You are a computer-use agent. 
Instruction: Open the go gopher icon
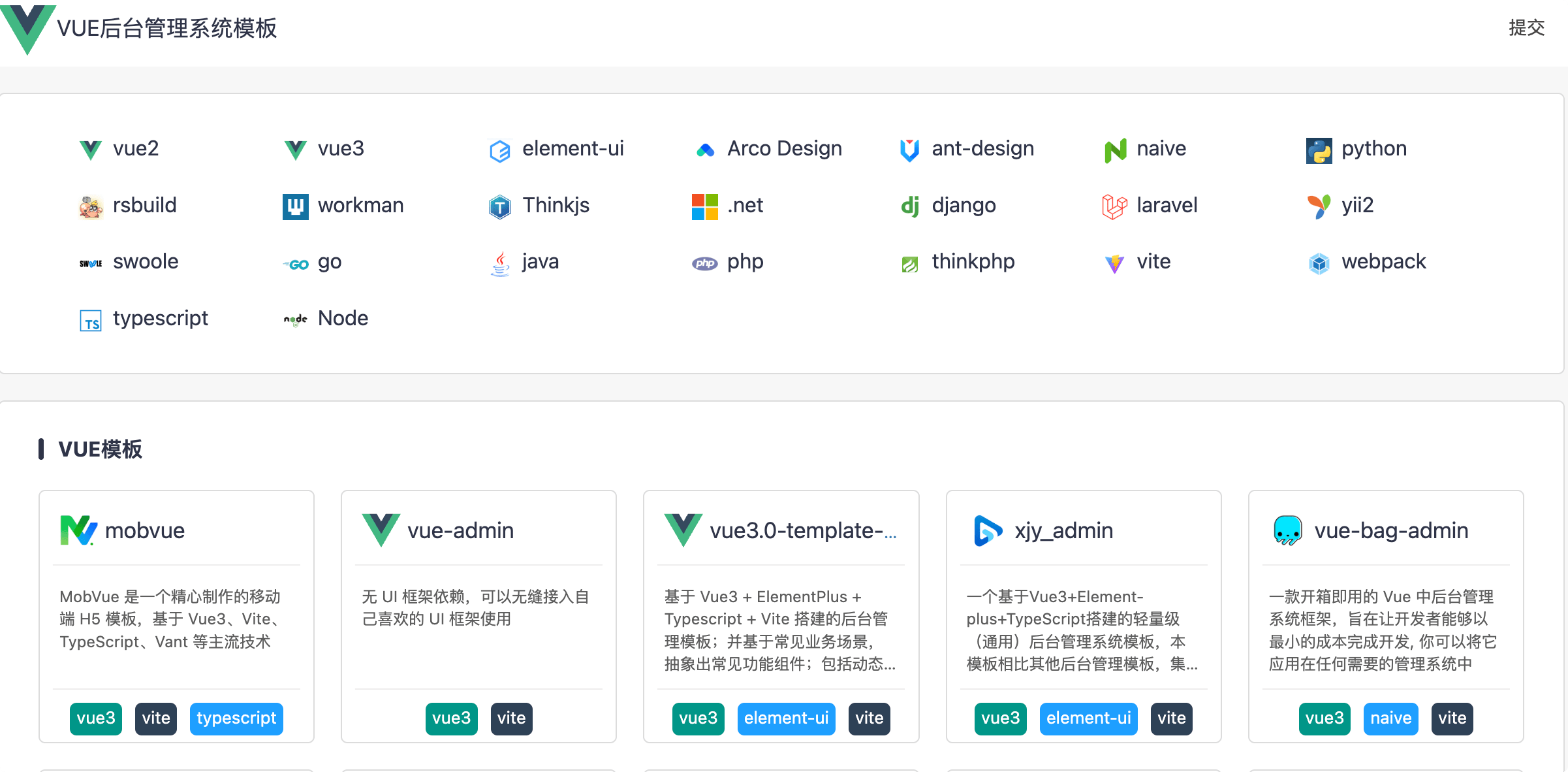point(296,264)
